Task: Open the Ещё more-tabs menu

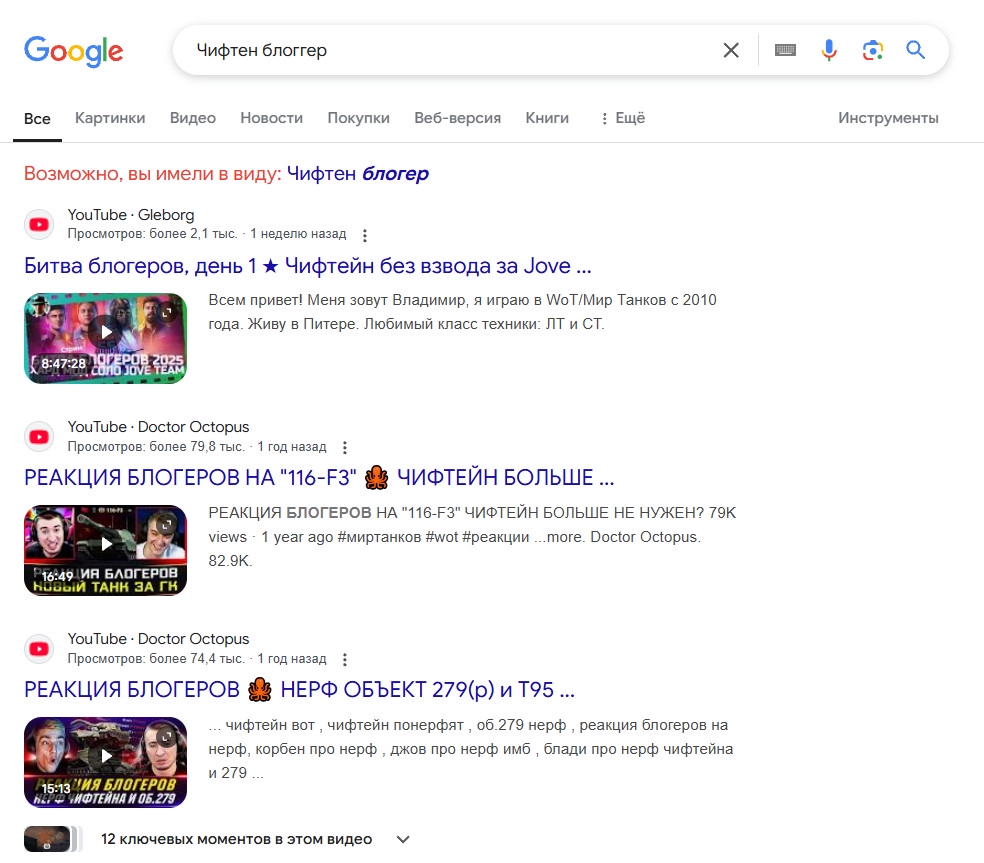Action: point(622,118)
